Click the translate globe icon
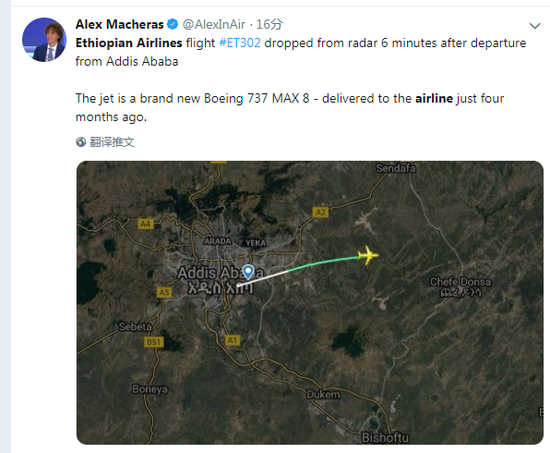 [81, 142]
